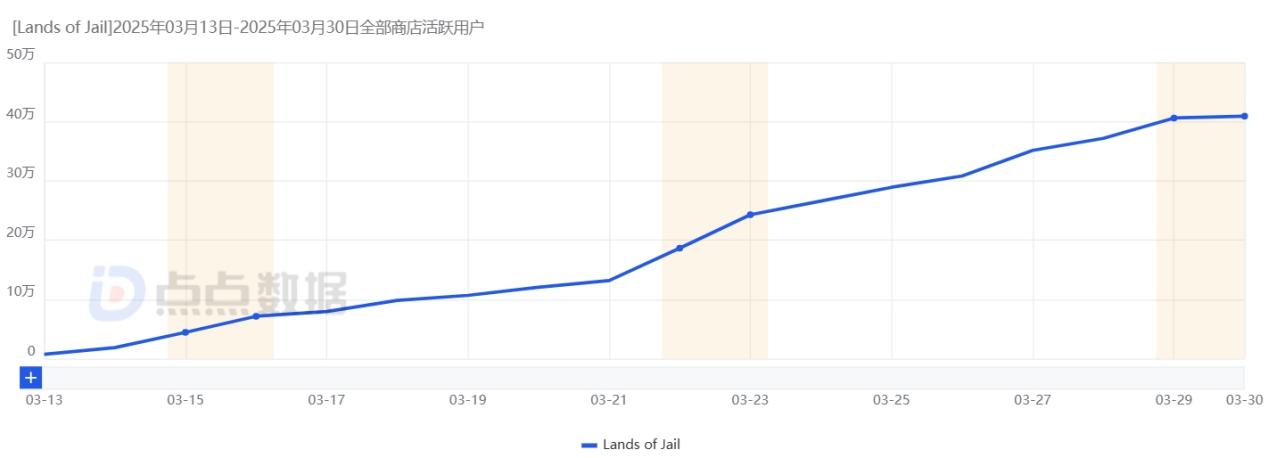Select the 03-25 x-axis date label
The image size is (1268, 458).
[891, 400]
